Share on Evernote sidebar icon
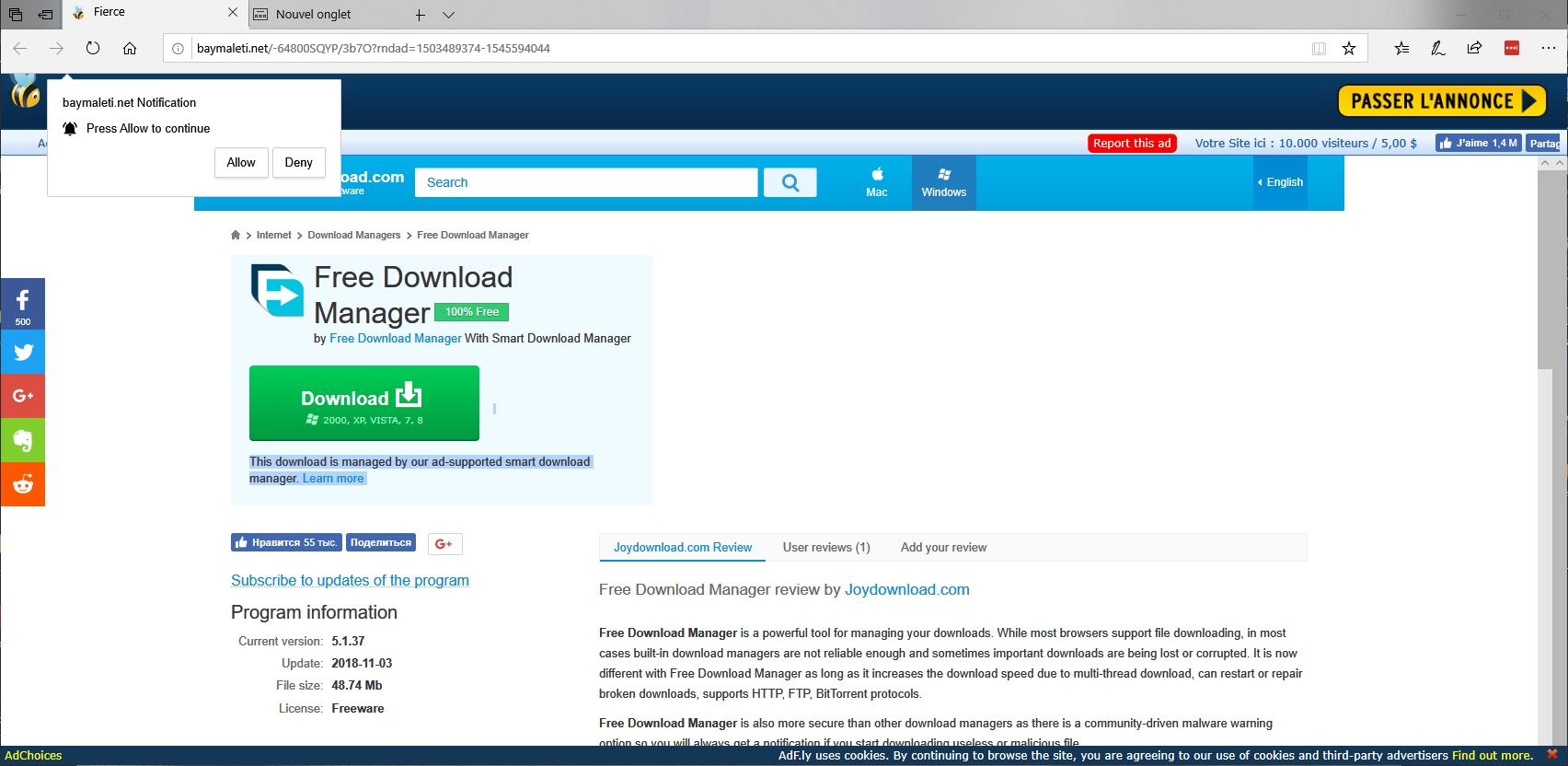This screenshot has height=766, width=1568. [x=23, y=440]
